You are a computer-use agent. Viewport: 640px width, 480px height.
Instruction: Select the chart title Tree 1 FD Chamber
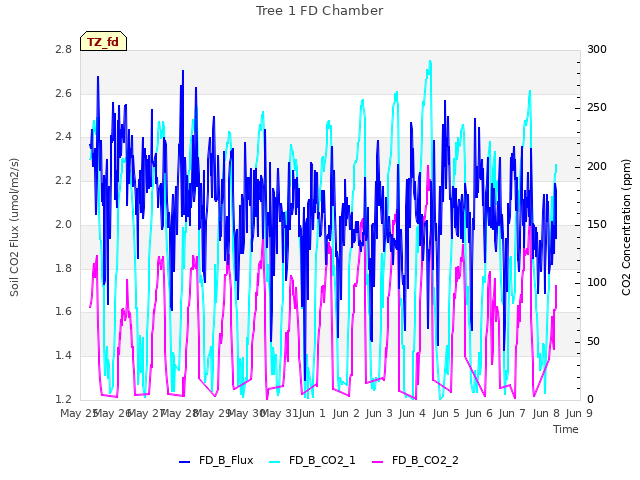click(319, 11)
